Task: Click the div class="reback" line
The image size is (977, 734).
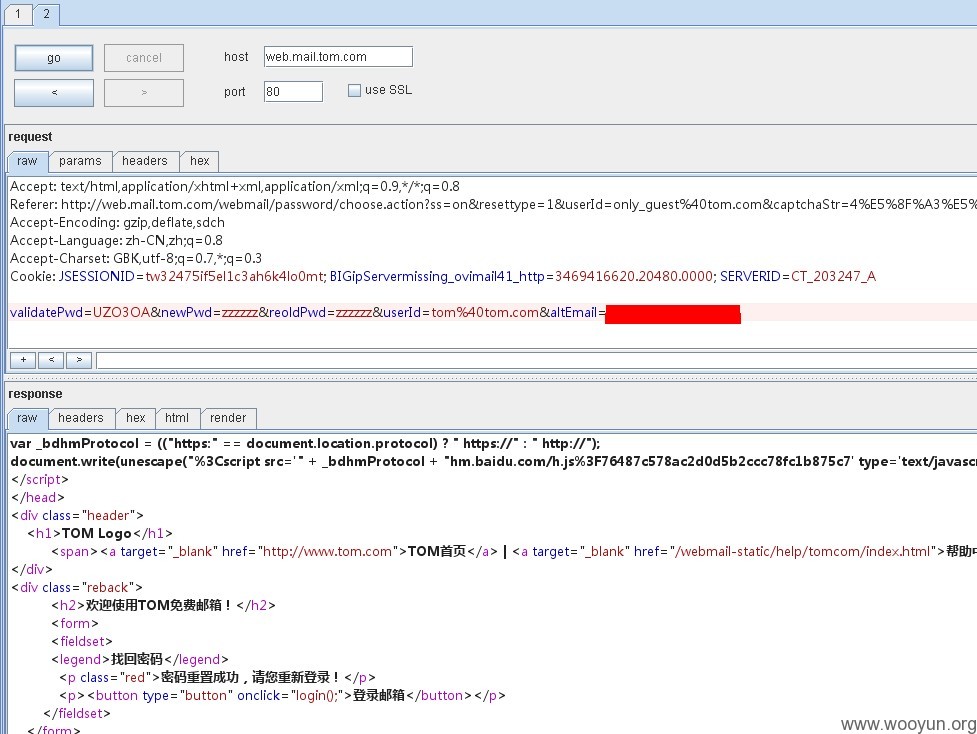Action: 77,588
